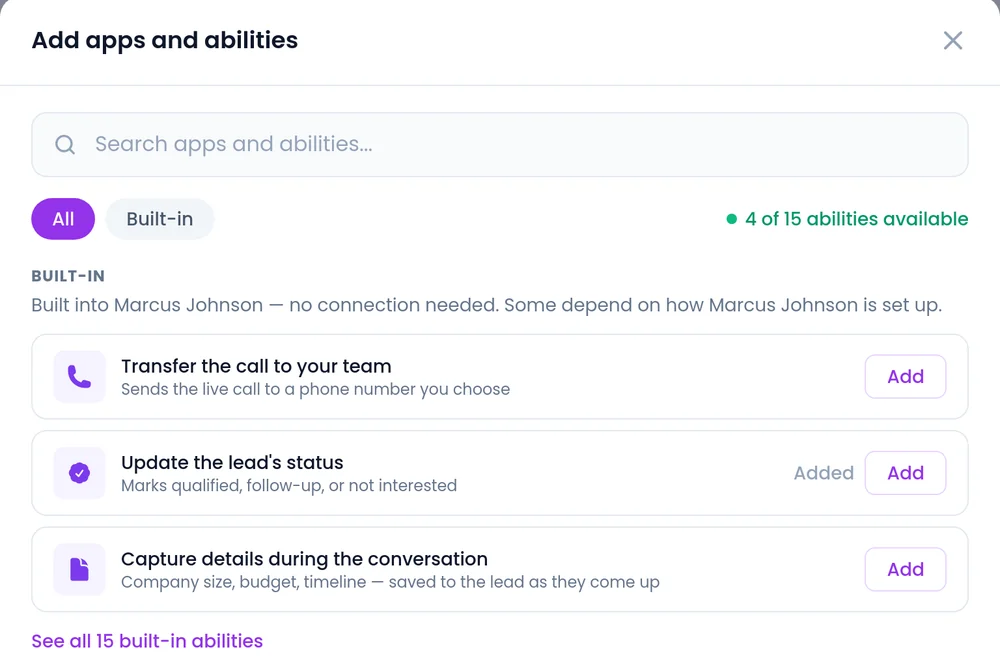1000x671 pixels.
Task: Switch to the Built-in filter
Action: point(159,219)
